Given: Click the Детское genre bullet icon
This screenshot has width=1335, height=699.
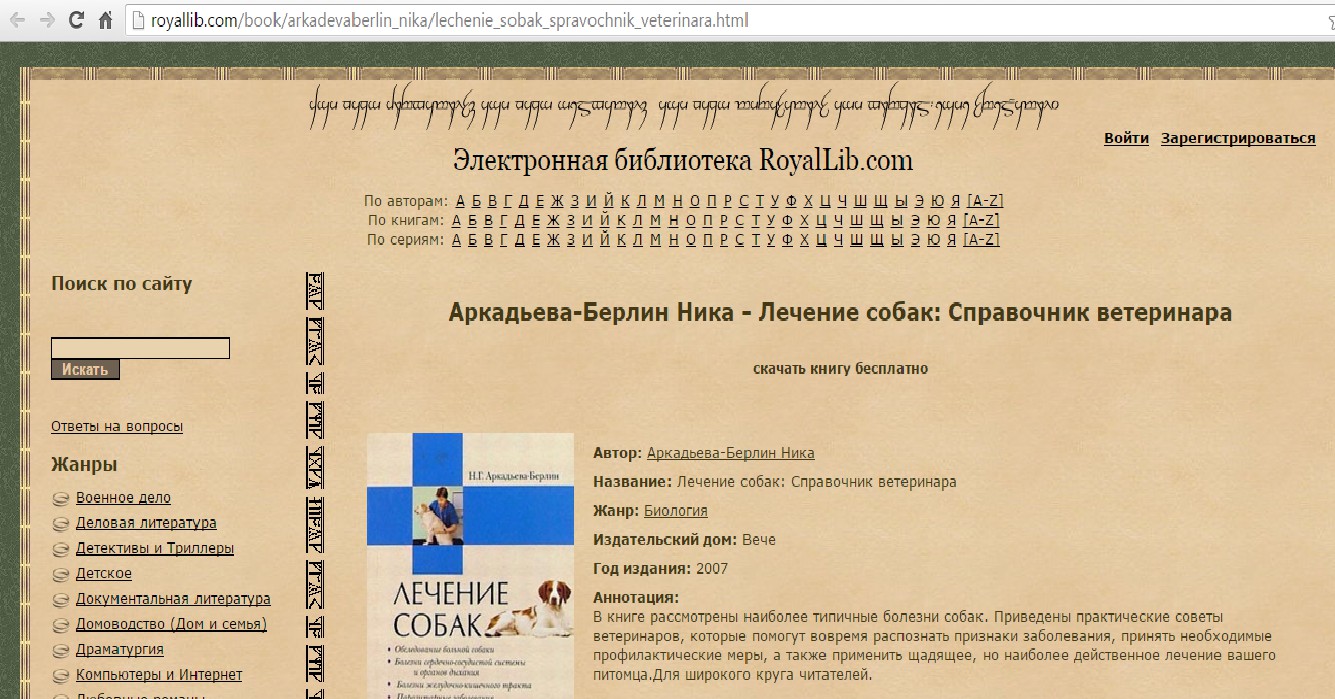Looking at the screenshot, I should click(60, 574).
